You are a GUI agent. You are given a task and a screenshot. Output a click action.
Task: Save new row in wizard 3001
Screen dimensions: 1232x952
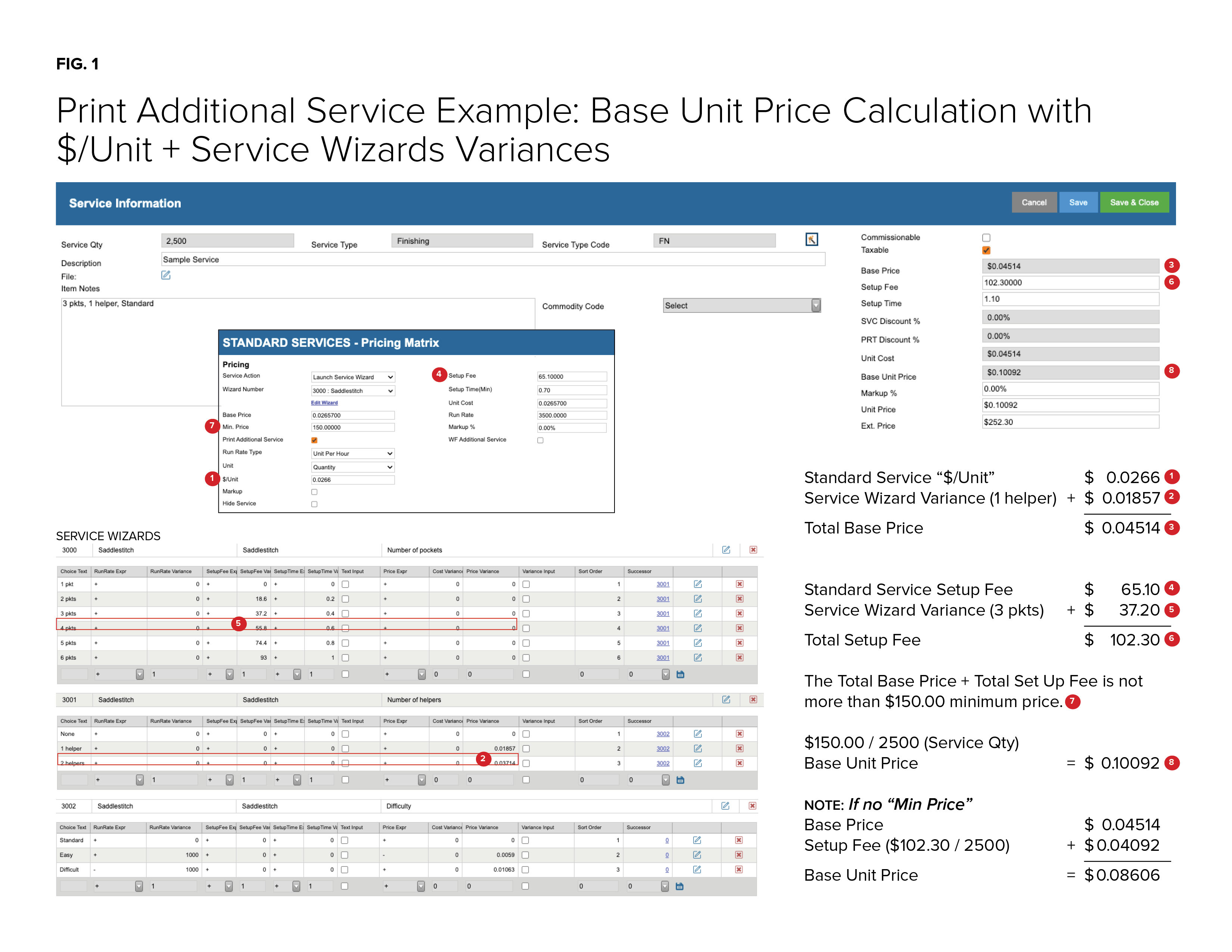(680, 780)
